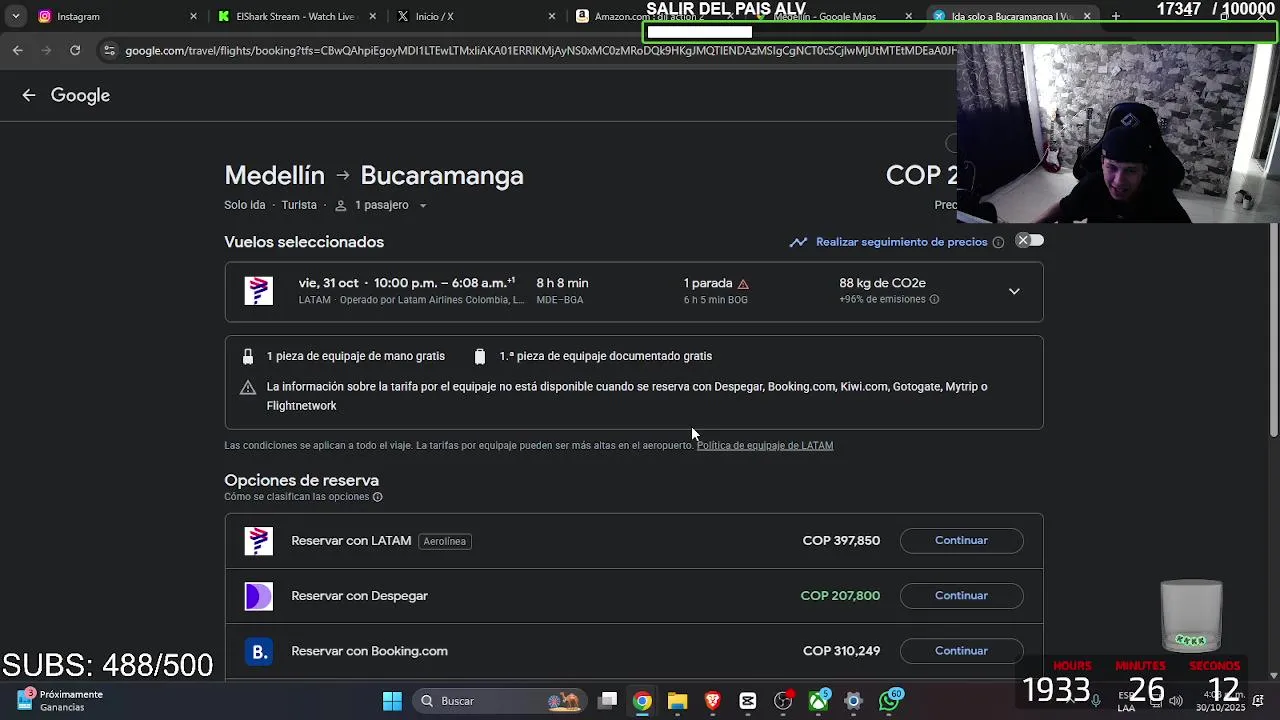Click the baggage fare warning triangle icon
The width and height of the screenshot is (1280, 720).
point(248,387)
